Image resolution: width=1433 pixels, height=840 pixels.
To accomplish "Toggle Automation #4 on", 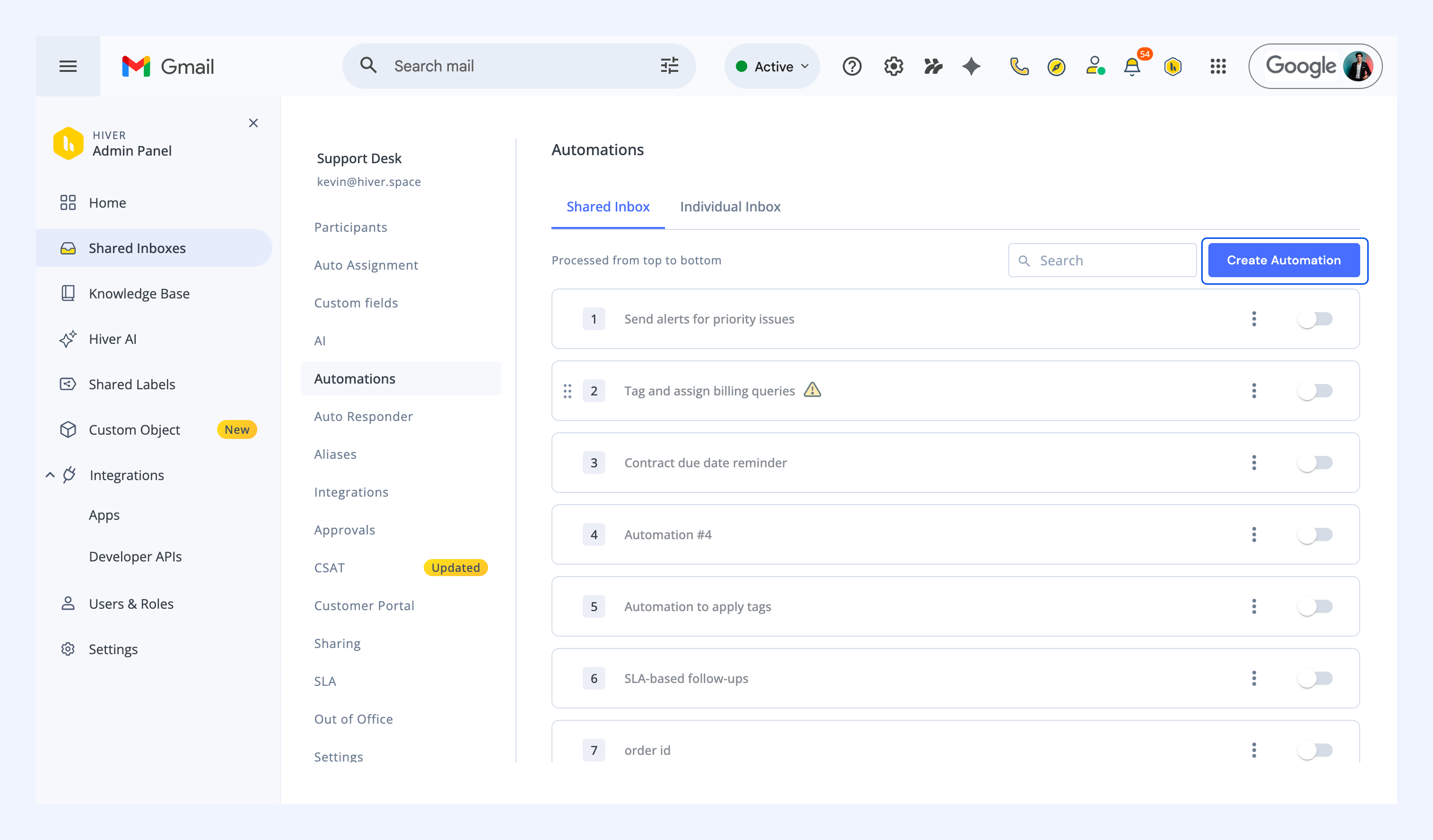I will [x=1315, y=534].
